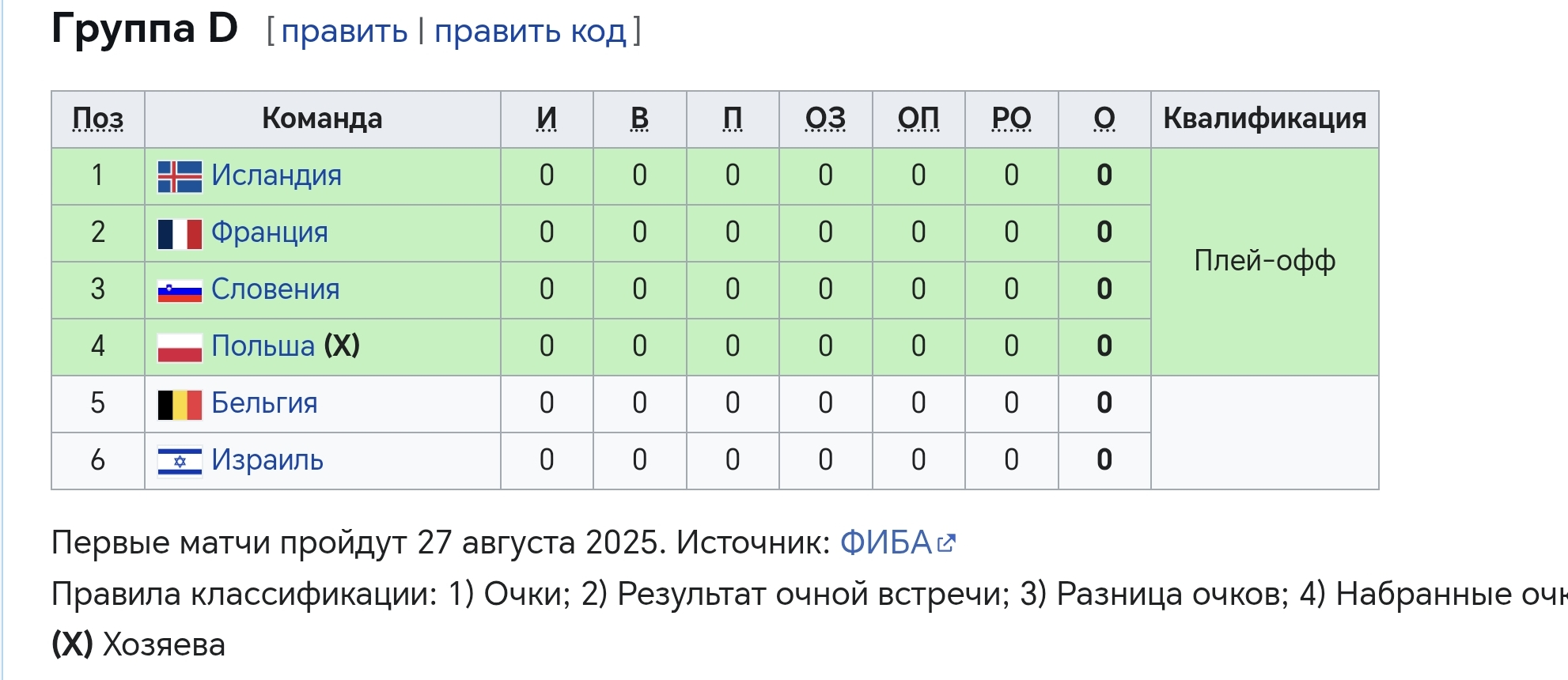Click the ОЗ column header abbreviation

[x=825, y=119]
